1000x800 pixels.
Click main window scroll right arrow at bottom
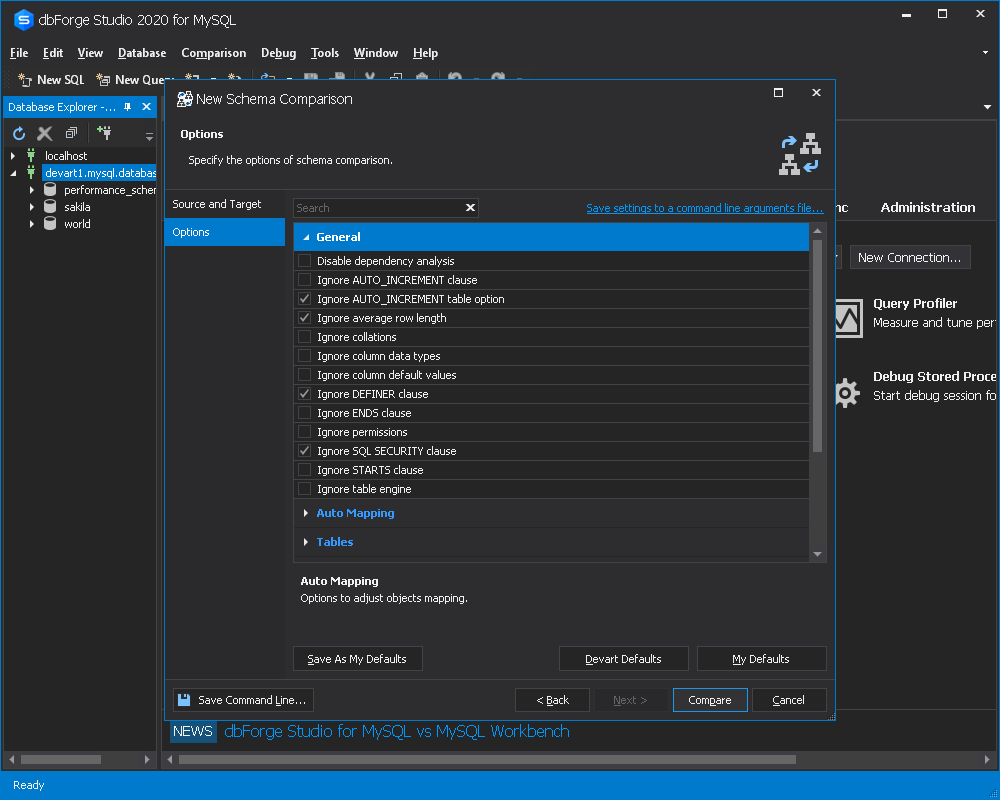[x=987, y=759]
